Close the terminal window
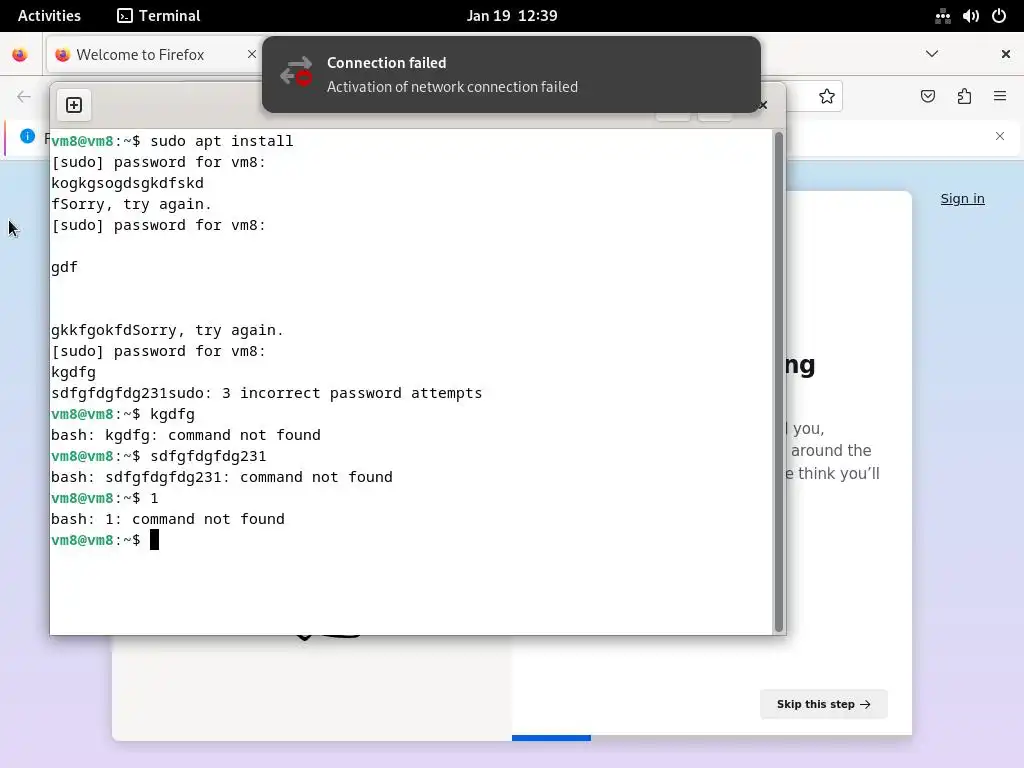The height and width of the screenshot is (768, 1024). pos(763,105)
